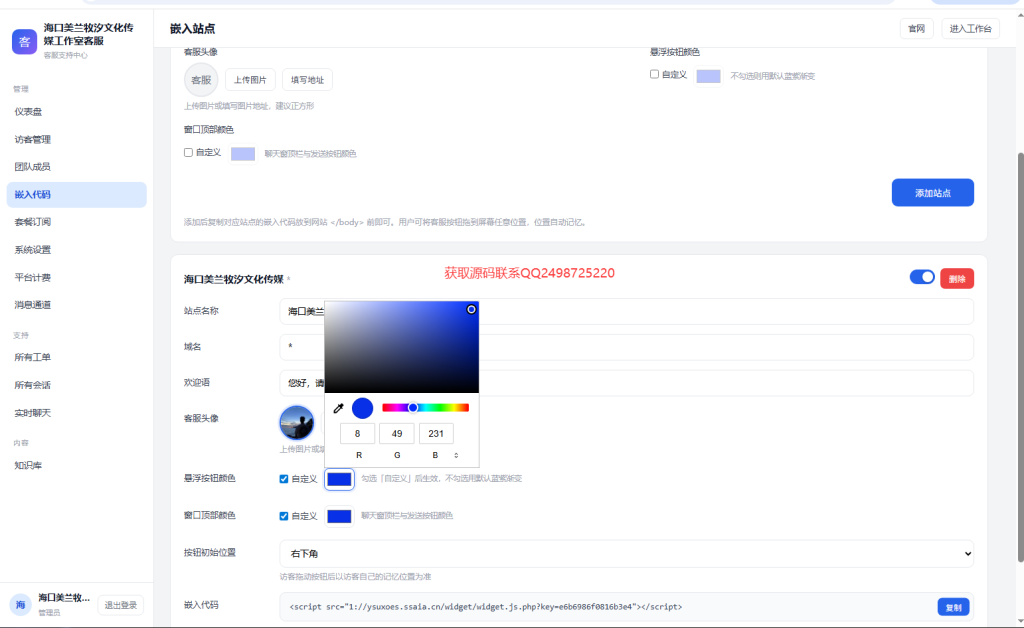Screen dimensions: 1024x628
Task: Click 进入工作台 button
Action: pos(970,29)
